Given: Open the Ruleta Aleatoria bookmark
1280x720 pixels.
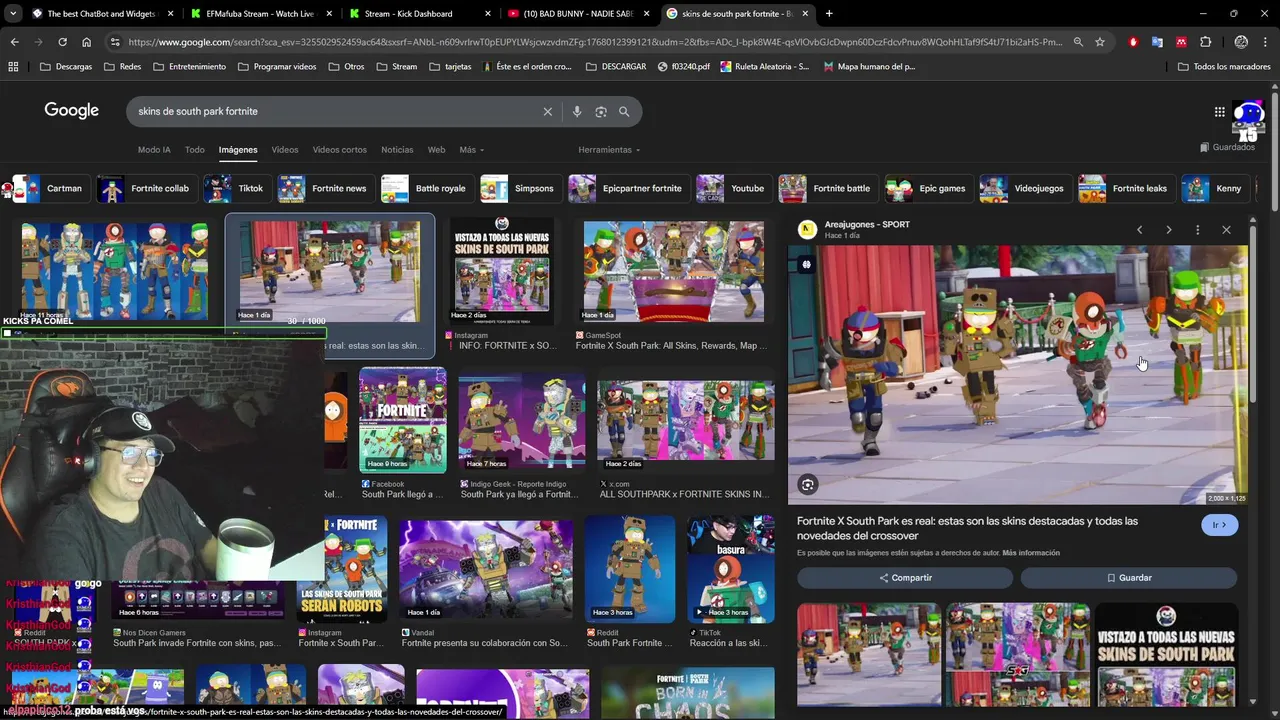Looking at the screenshot, I should click(763, 67).
